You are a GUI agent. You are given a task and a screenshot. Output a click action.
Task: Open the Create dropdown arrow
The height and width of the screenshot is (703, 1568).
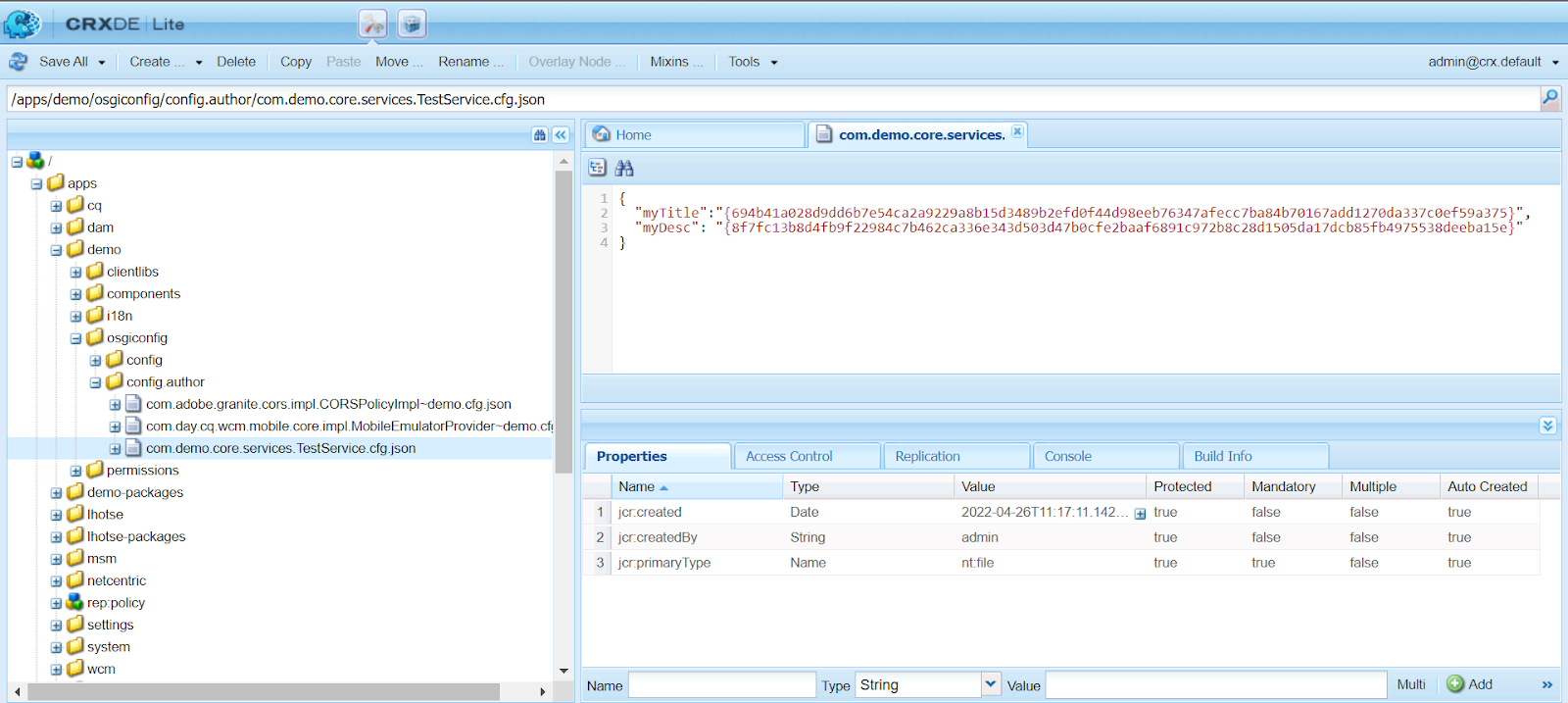point(199,62)
